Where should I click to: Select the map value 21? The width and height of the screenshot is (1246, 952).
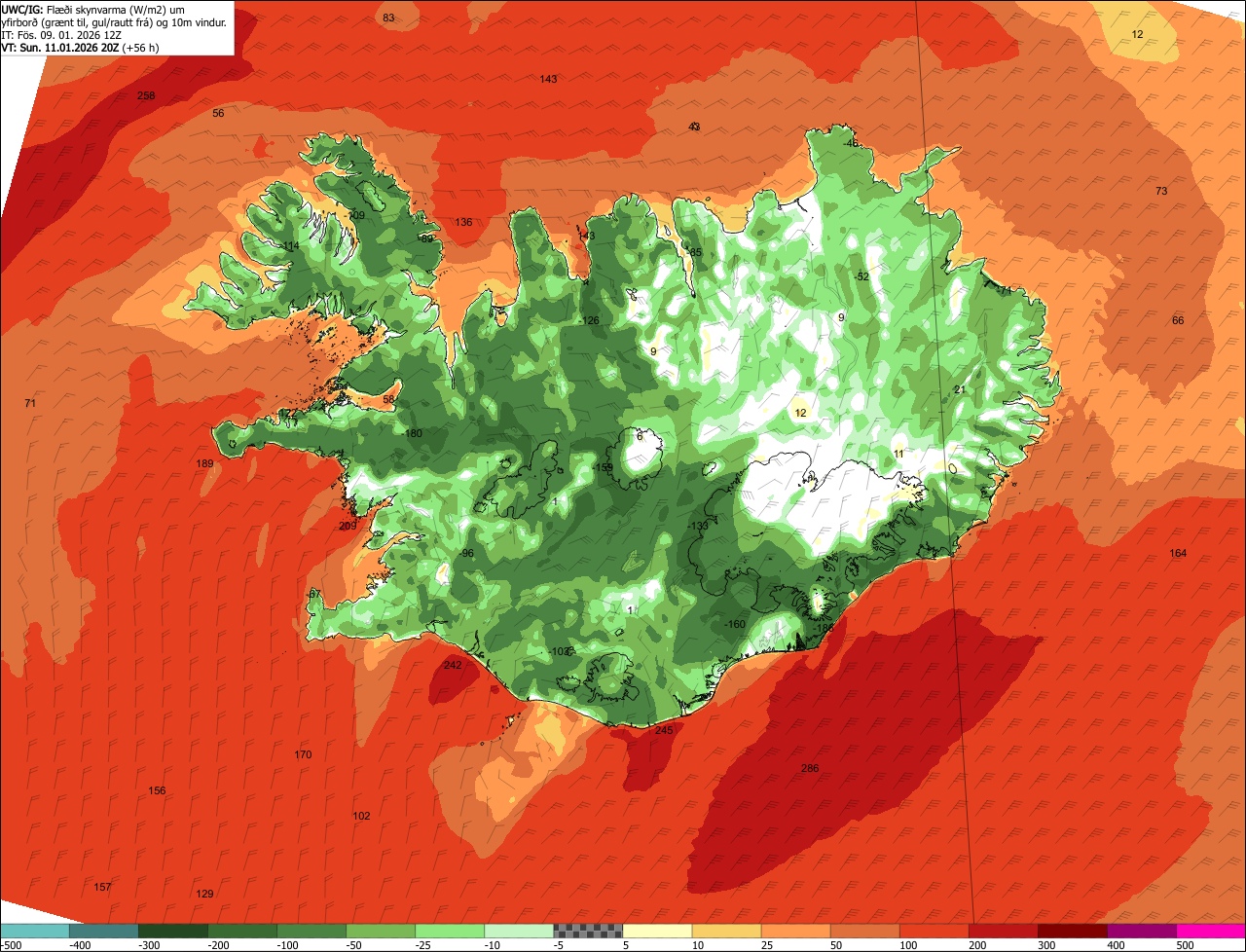[960, 389]
